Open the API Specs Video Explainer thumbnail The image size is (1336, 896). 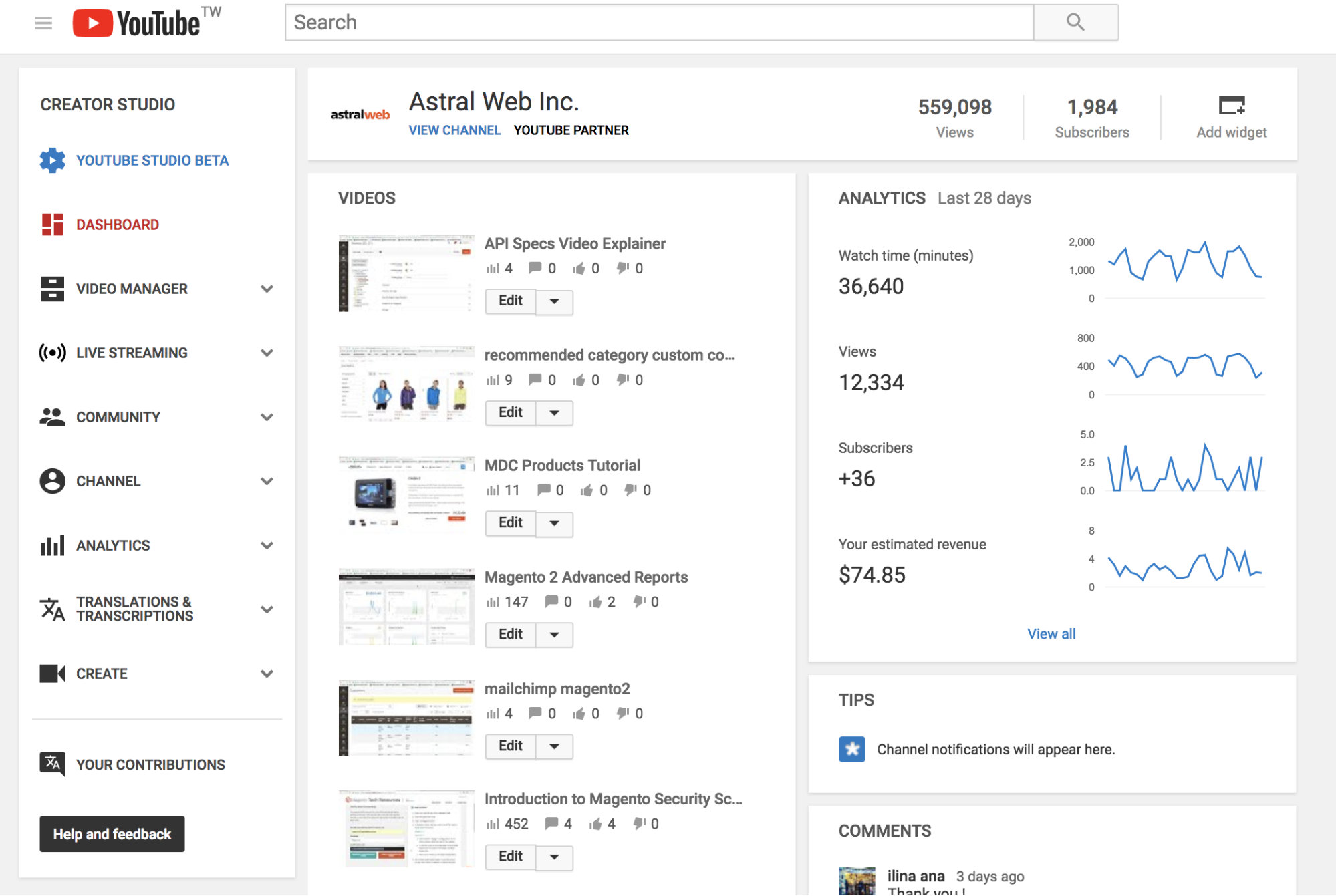click(x=406, y=273)
